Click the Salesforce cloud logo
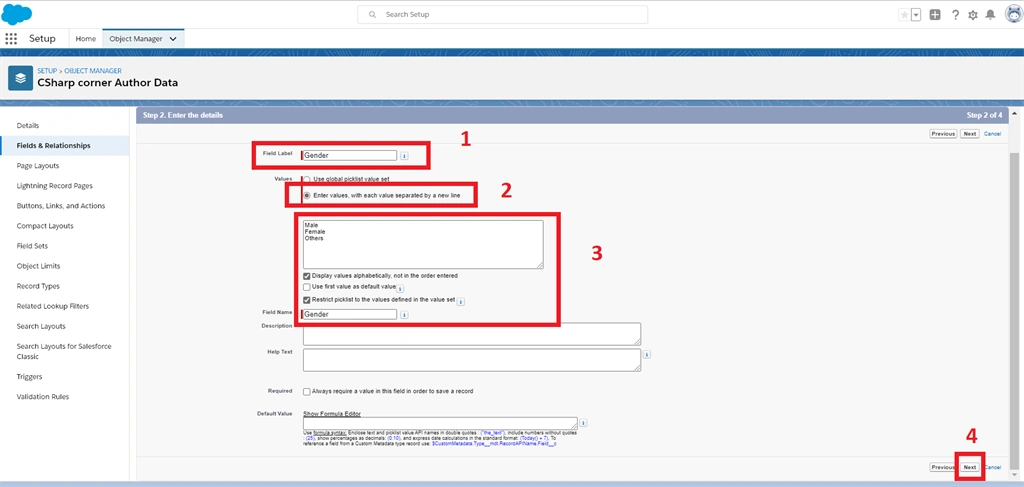 click(17, 14)
